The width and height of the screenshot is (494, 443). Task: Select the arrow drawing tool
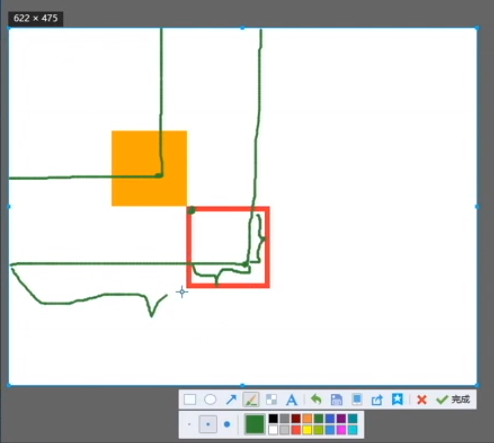tap(231, 399)
